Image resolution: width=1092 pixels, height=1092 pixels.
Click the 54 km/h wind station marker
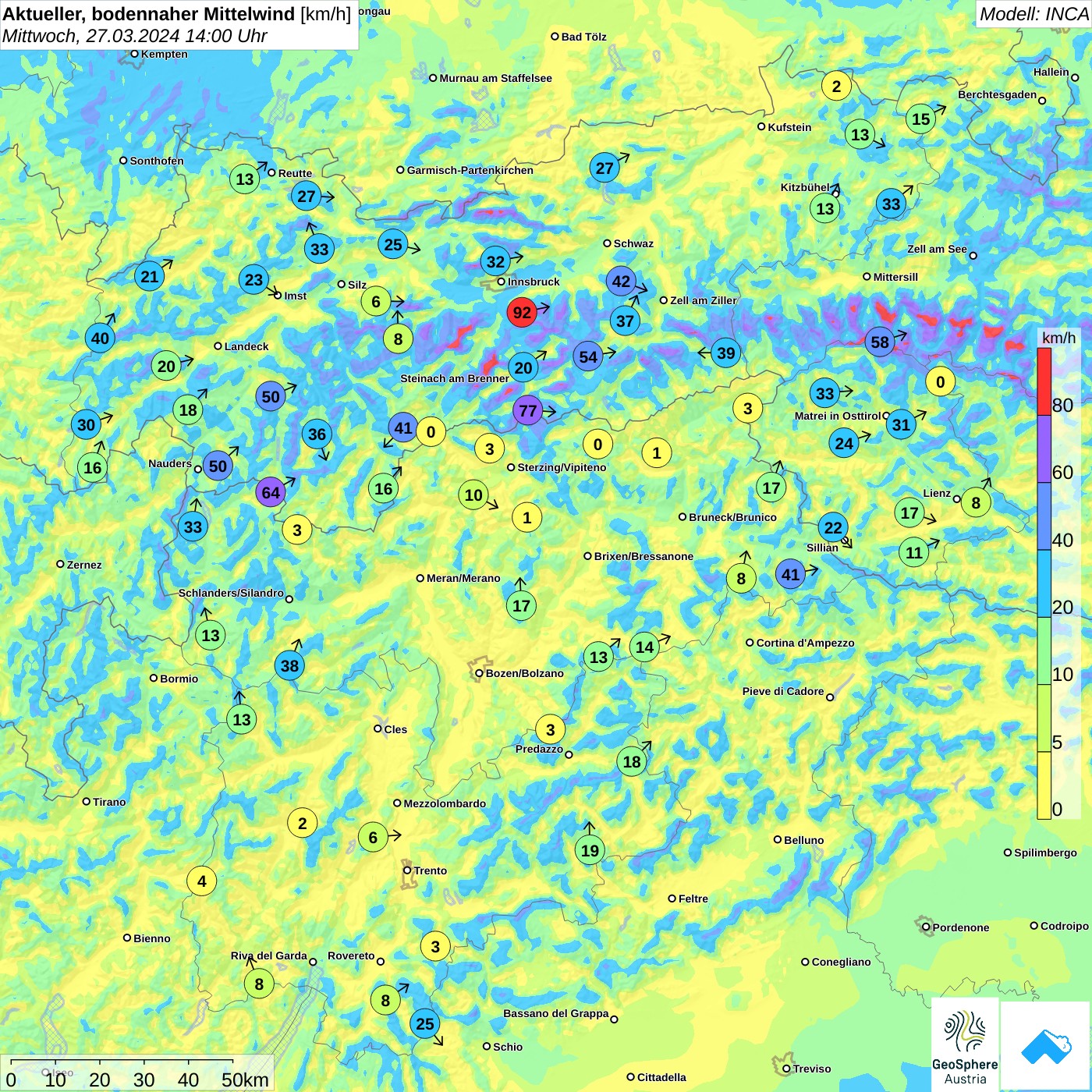click(x=588, y=356)
